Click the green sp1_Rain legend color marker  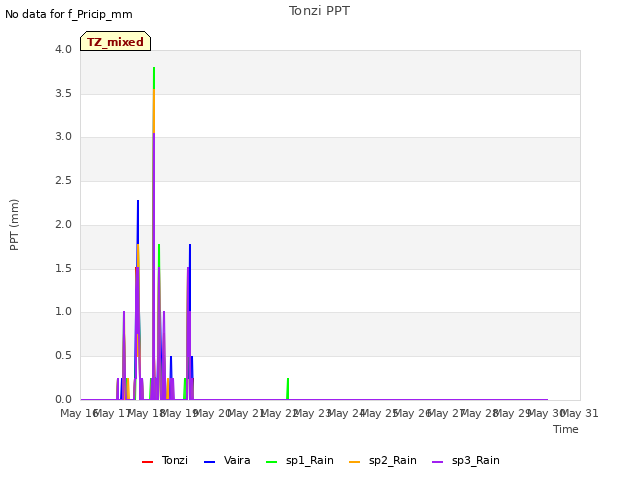[271, 462]
